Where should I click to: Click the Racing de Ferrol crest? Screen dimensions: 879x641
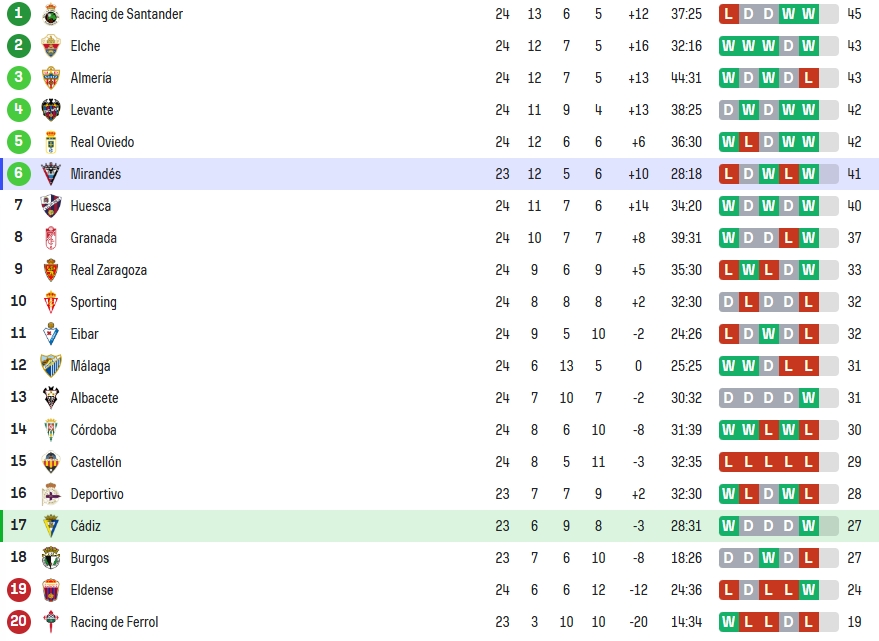pyautogui.click(x=51, y=621)
